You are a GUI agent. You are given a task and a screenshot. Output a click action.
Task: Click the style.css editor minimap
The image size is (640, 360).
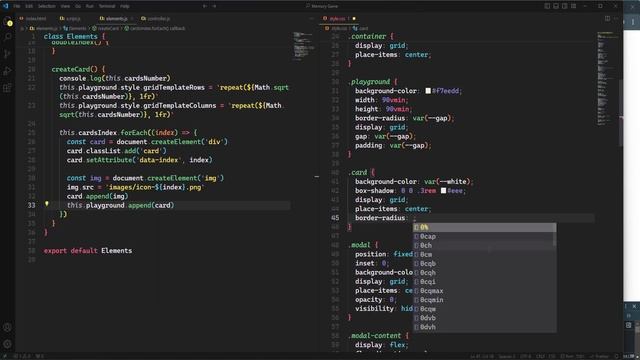pyautogui.click(x=607, y=78)
